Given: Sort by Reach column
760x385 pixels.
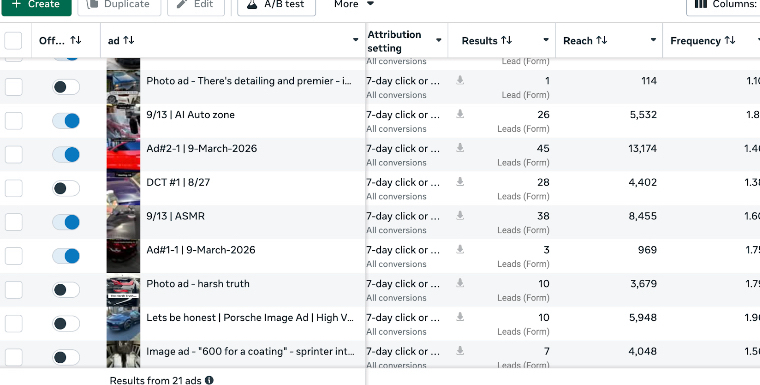Looking at the screenshot, I should pyautogui.click(x=602, y=40).
